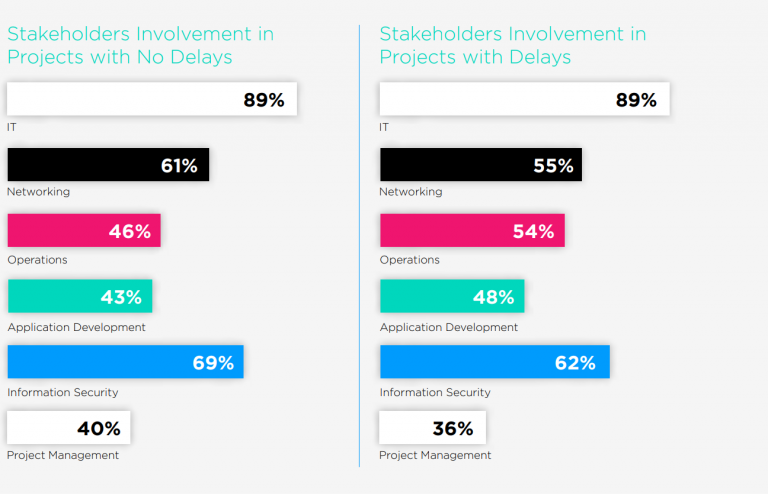Image resolution: width=768 pixels, height=495 pixels.
Task: Click the pink 46% Operations bar
Action: pyautogui.click(x=84, y=231)
